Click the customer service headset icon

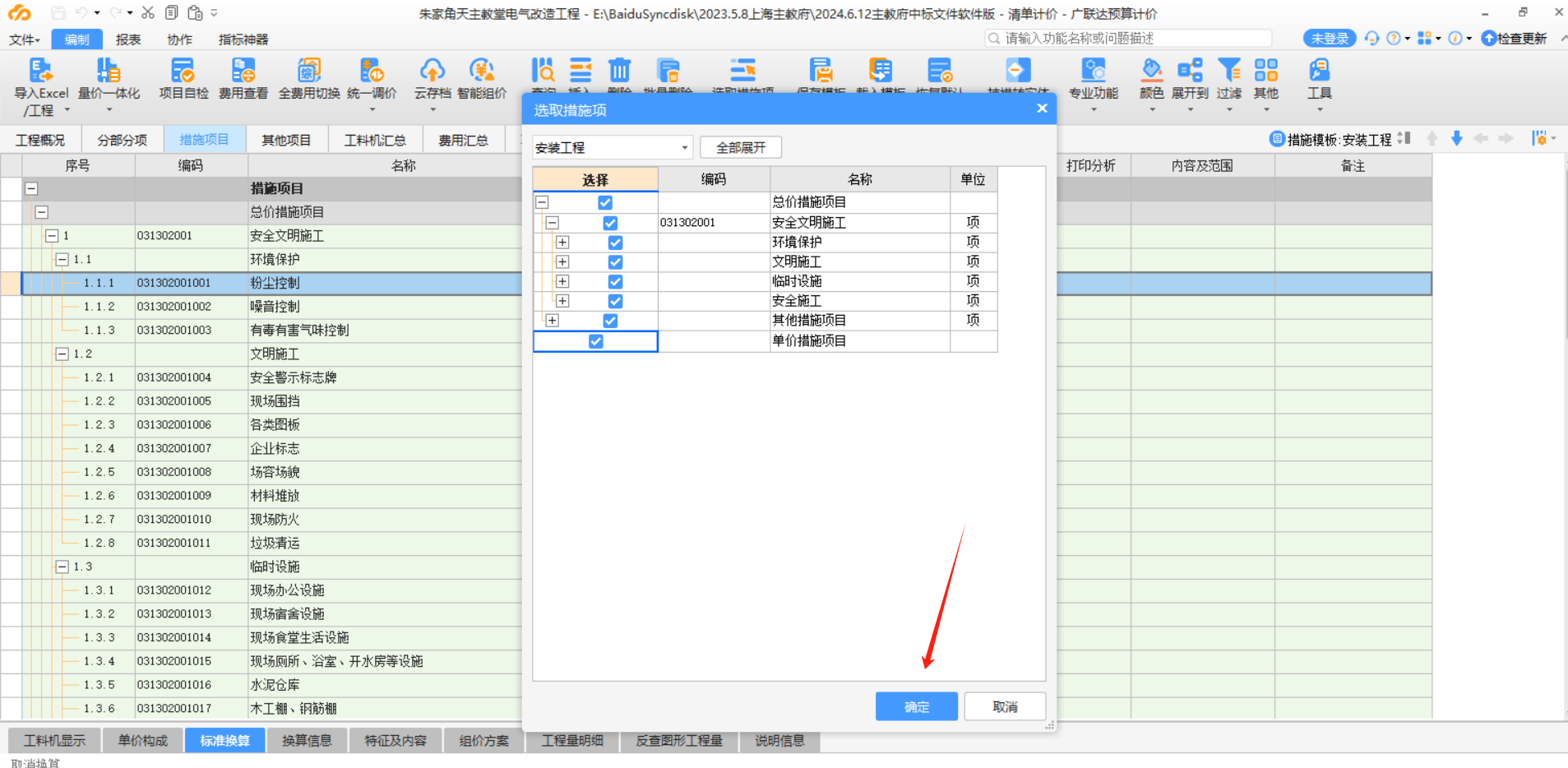coord(1371,38)
